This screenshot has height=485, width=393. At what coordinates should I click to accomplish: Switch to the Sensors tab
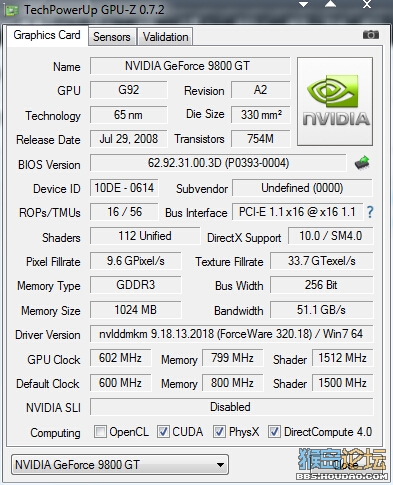click(x=112, y=37)
